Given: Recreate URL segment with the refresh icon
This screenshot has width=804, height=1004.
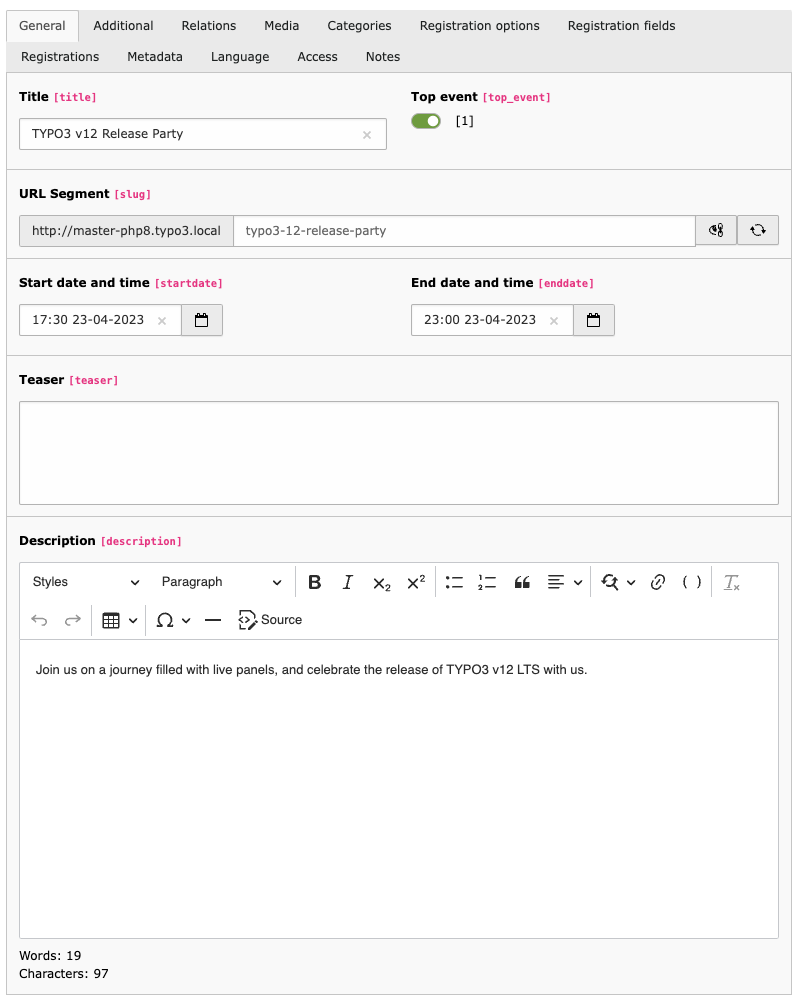Looking at the screenshot, I should point(758,230).
